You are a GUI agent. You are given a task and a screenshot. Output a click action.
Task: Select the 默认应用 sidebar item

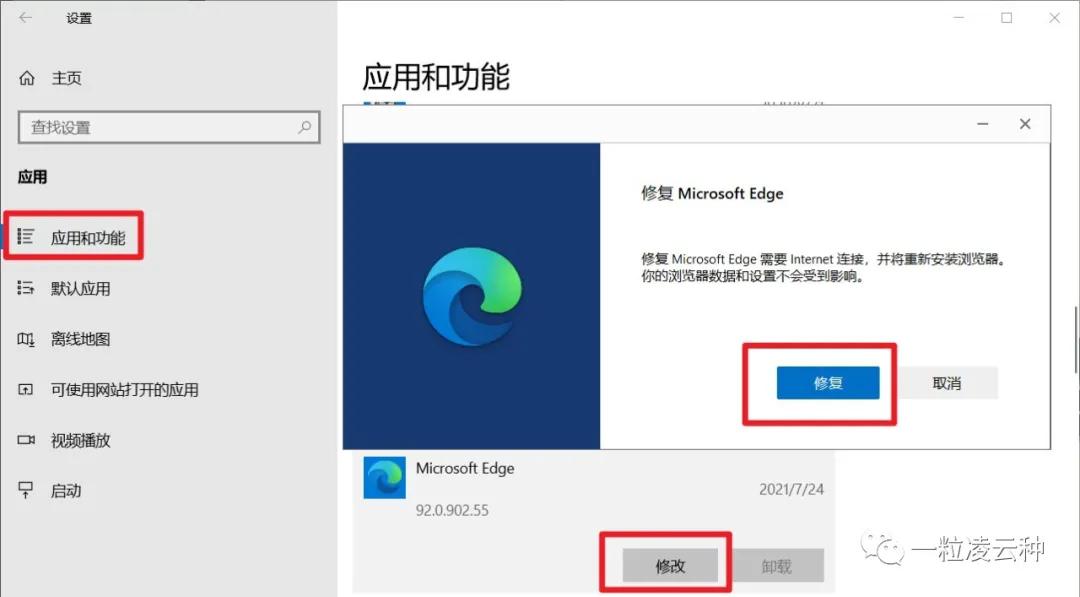pos(78,287)
